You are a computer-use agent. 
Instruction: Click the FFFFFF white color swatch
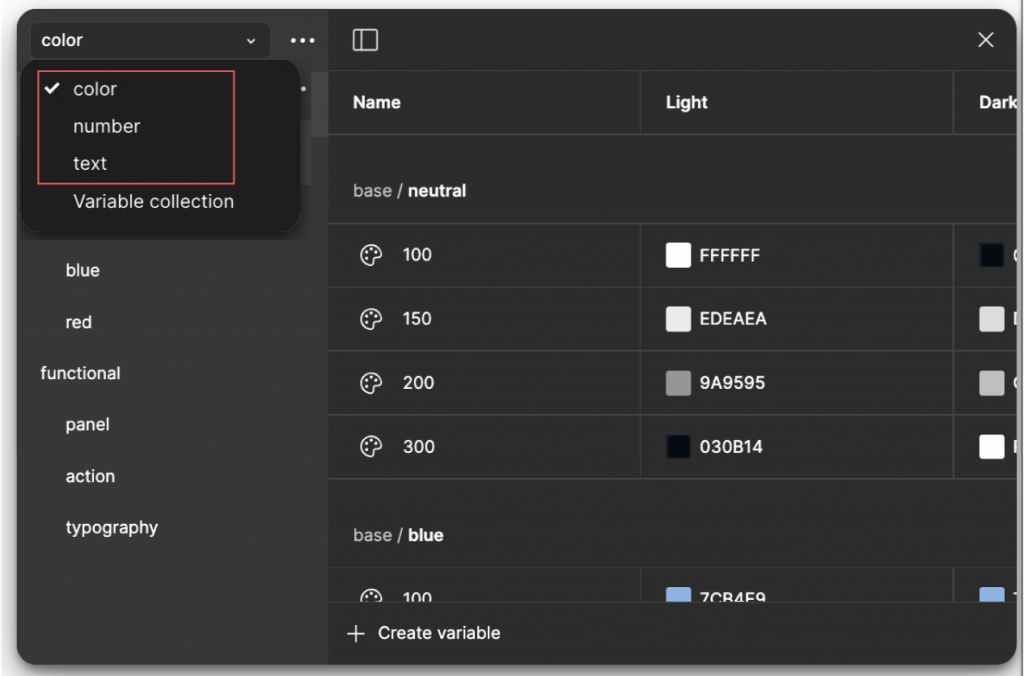(678, 255)
